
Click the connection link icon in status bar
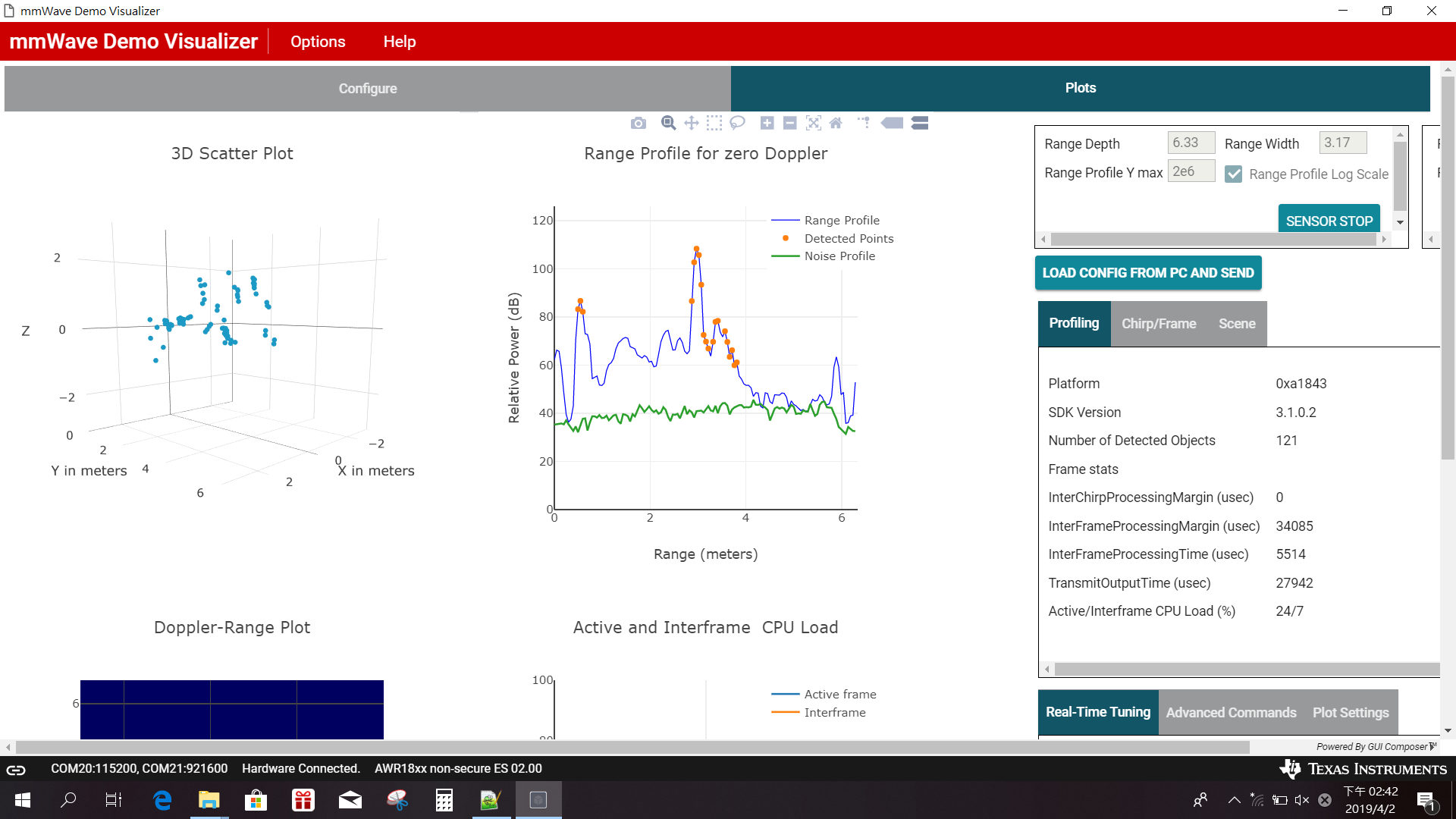pyautogui.click(x=16, y=770)
